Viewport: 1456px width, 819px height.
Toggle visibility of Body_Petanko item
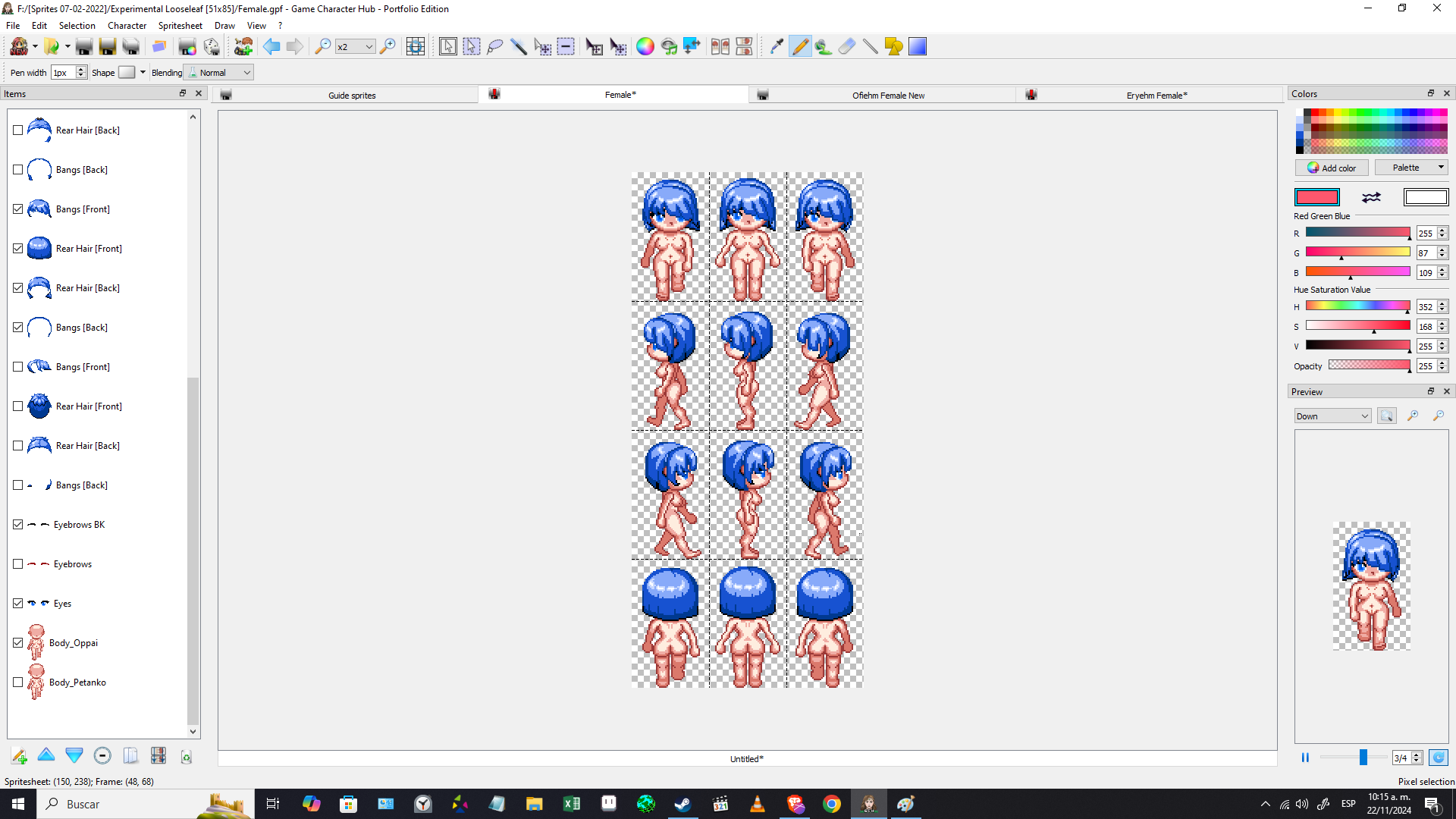click(x=18, y=682)
